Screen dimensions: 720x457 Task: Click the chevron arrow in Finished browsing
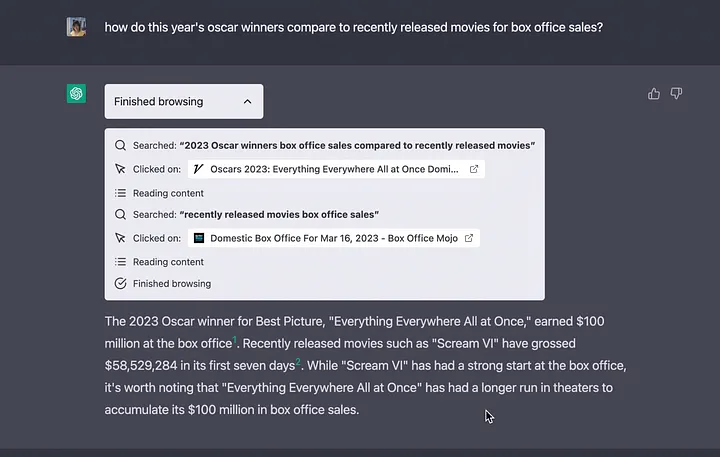pos(247,101)
